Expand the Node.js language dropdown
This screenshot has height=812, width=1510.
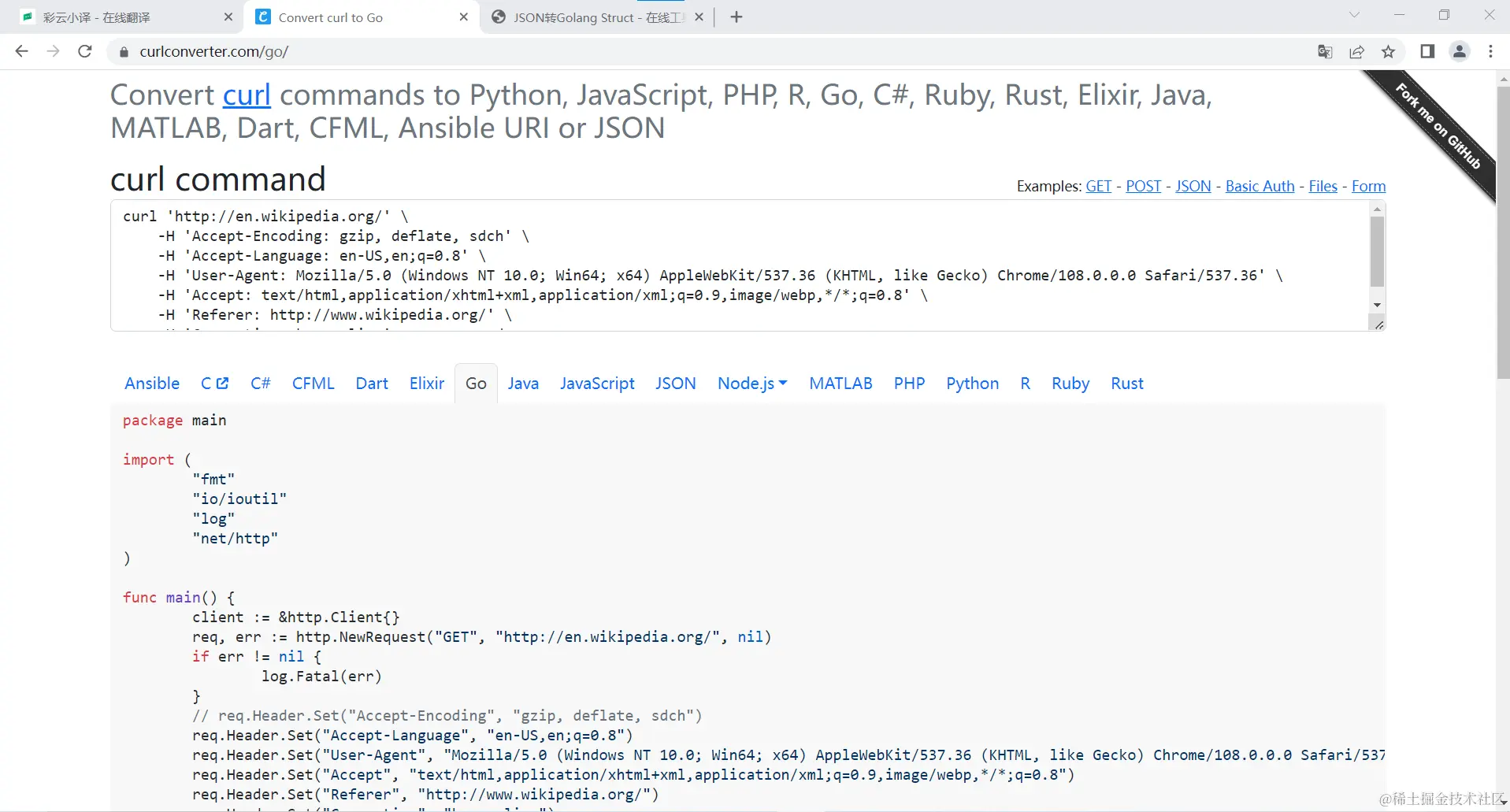pos(752,384)
